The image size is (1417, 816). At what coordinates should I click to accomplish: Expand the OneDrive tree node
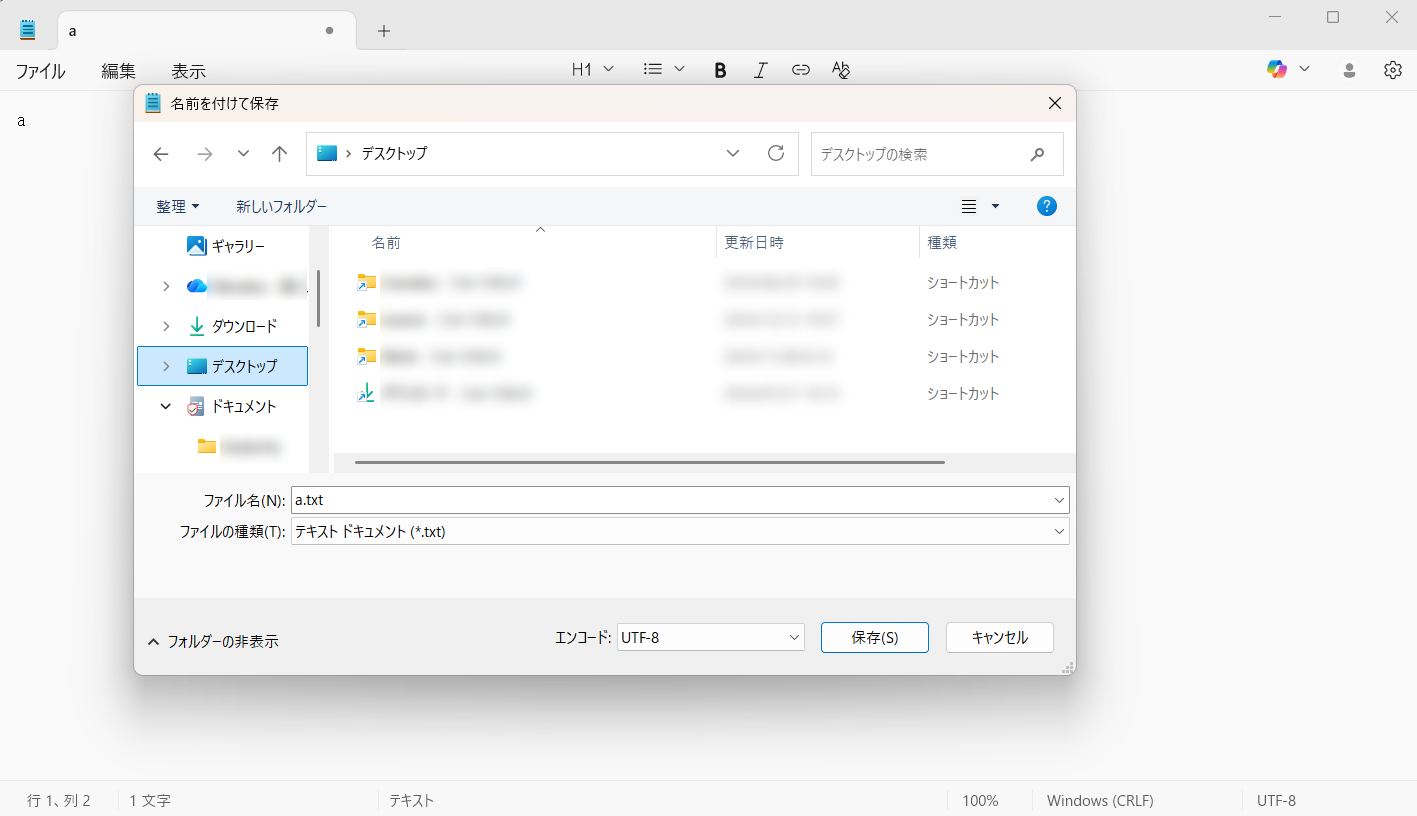[166, 286]
